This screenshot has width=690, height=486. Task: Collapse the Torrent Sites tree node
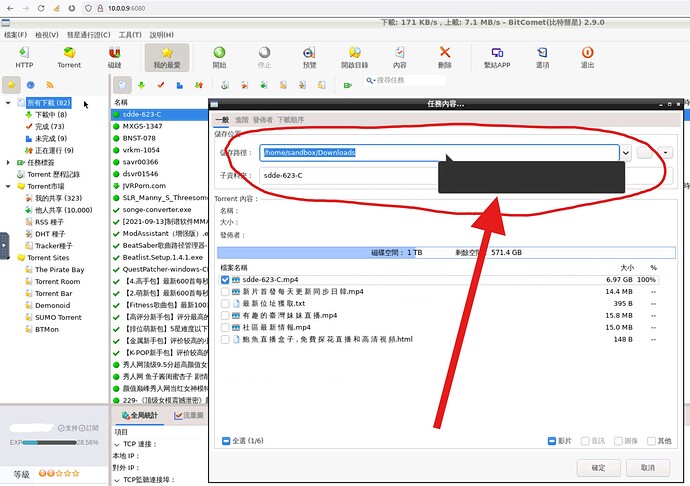coord(9,258)
